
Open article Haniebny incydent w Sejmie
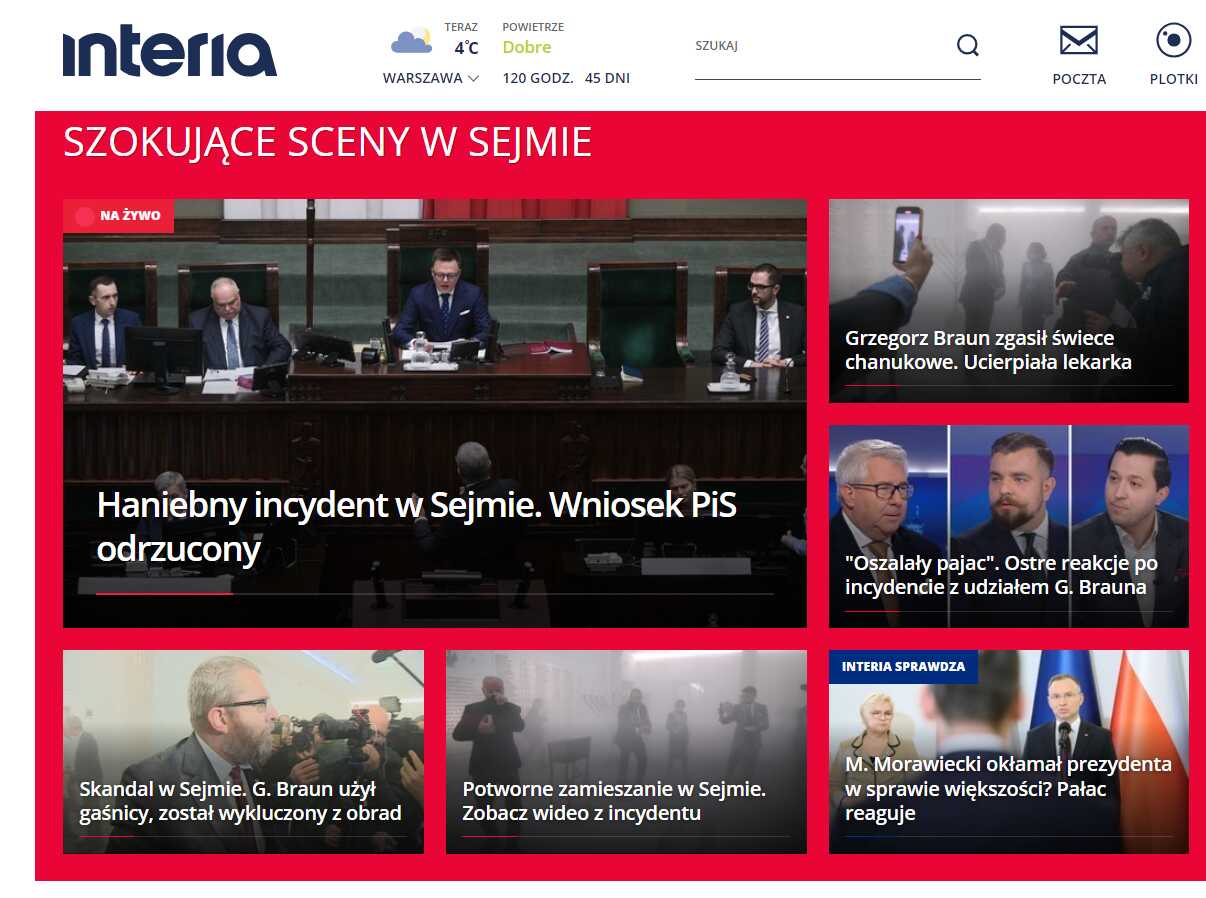416,527
